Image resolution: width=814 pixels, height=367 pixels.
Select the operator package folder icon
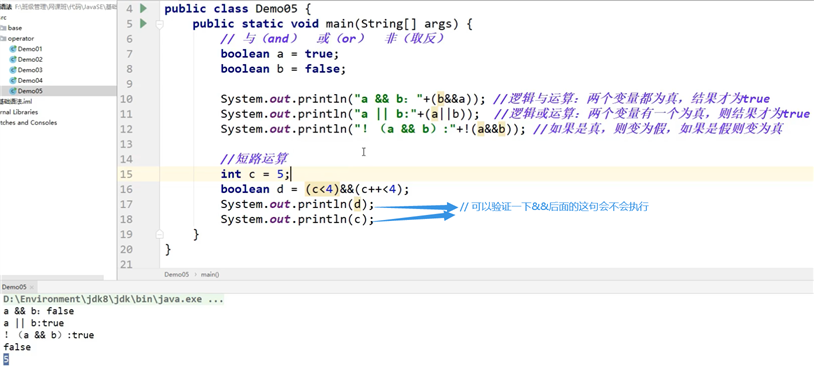pos(3,38)
